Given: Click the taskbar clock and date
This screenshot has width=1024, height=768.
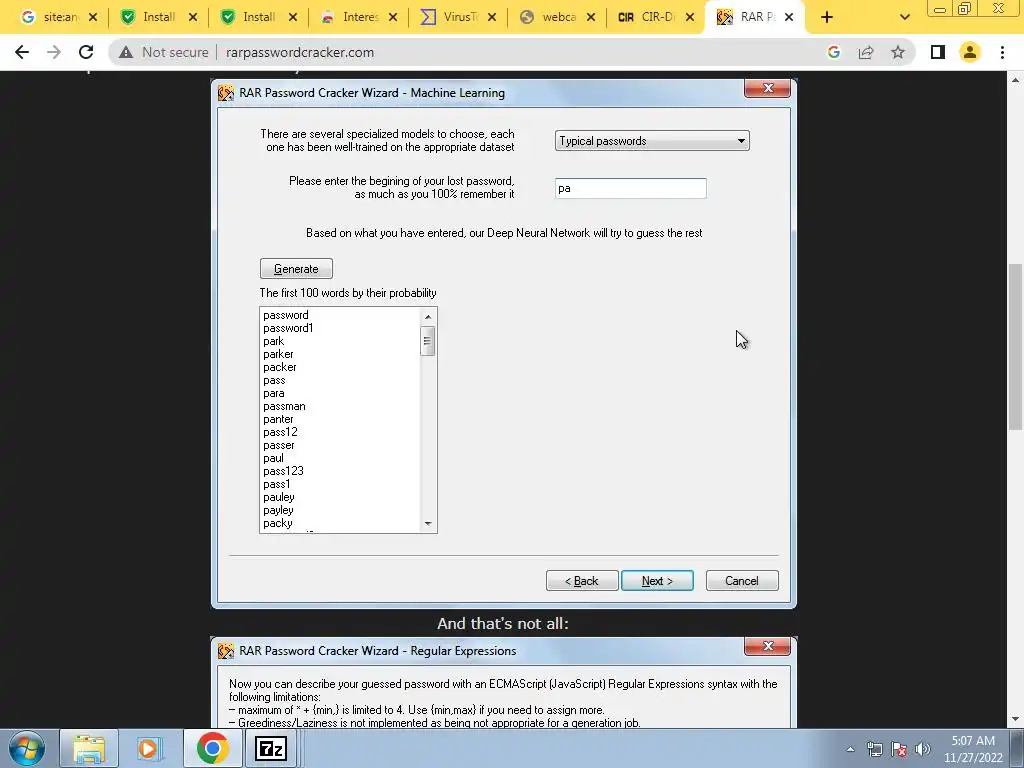Looking at the screenshot, I should (973, 749).
